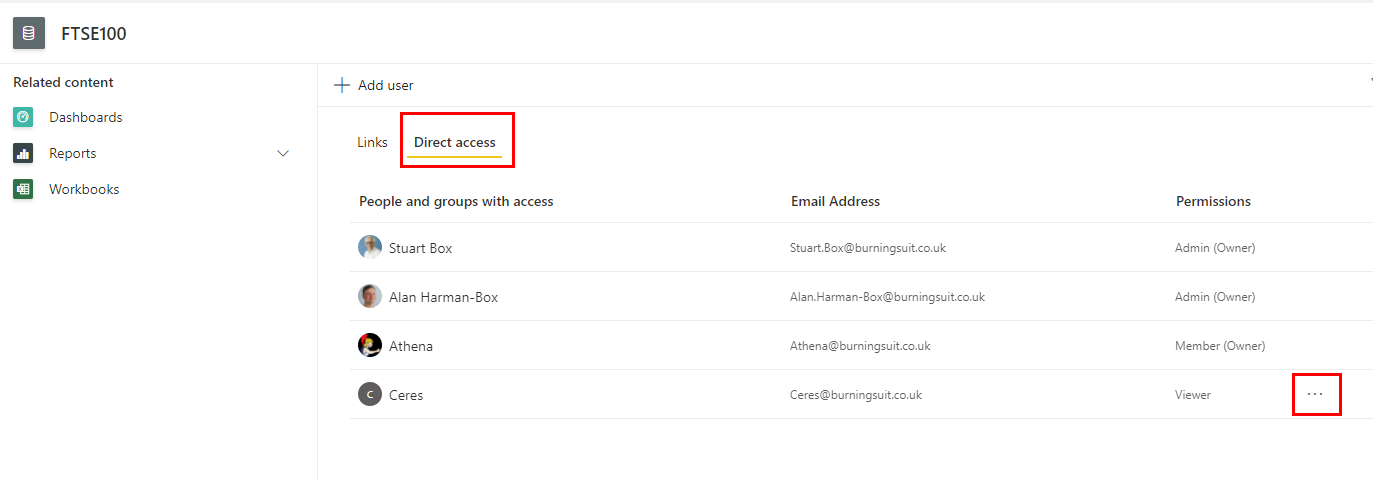Select the Alan Harman-Box name
Image resolution: width=1373 pixels, height=479 pixels.
(x=443, y=297)
